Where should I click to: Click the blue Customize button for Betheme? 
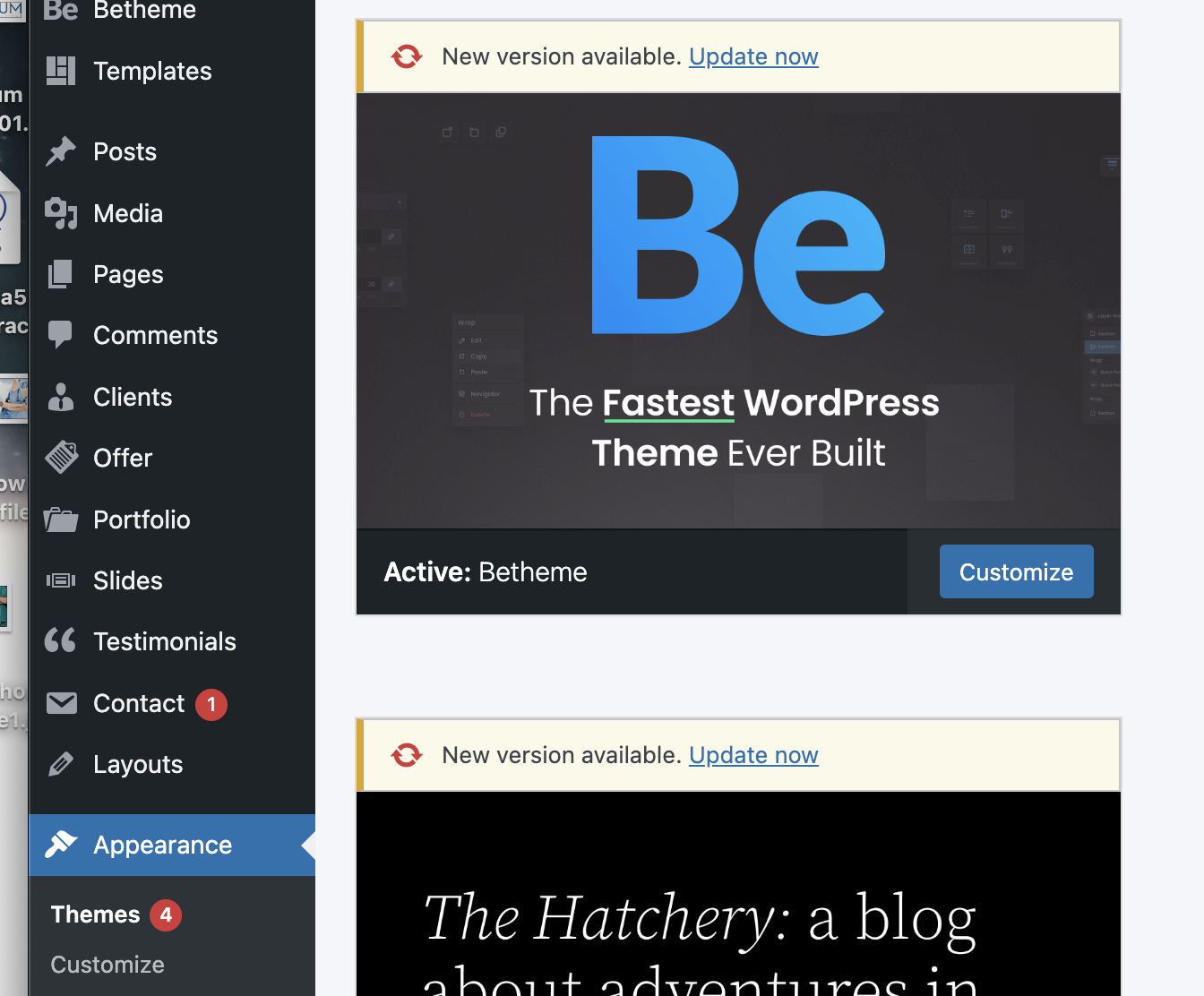point(1017,571)
